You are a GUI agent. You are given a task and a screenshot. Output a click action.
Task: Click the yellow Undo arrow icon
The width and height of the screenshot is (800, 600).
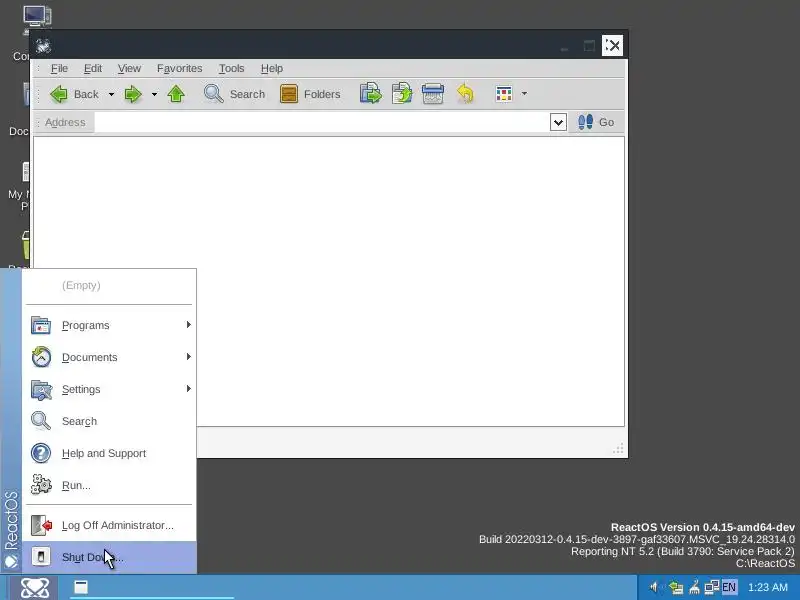[465, 94]
